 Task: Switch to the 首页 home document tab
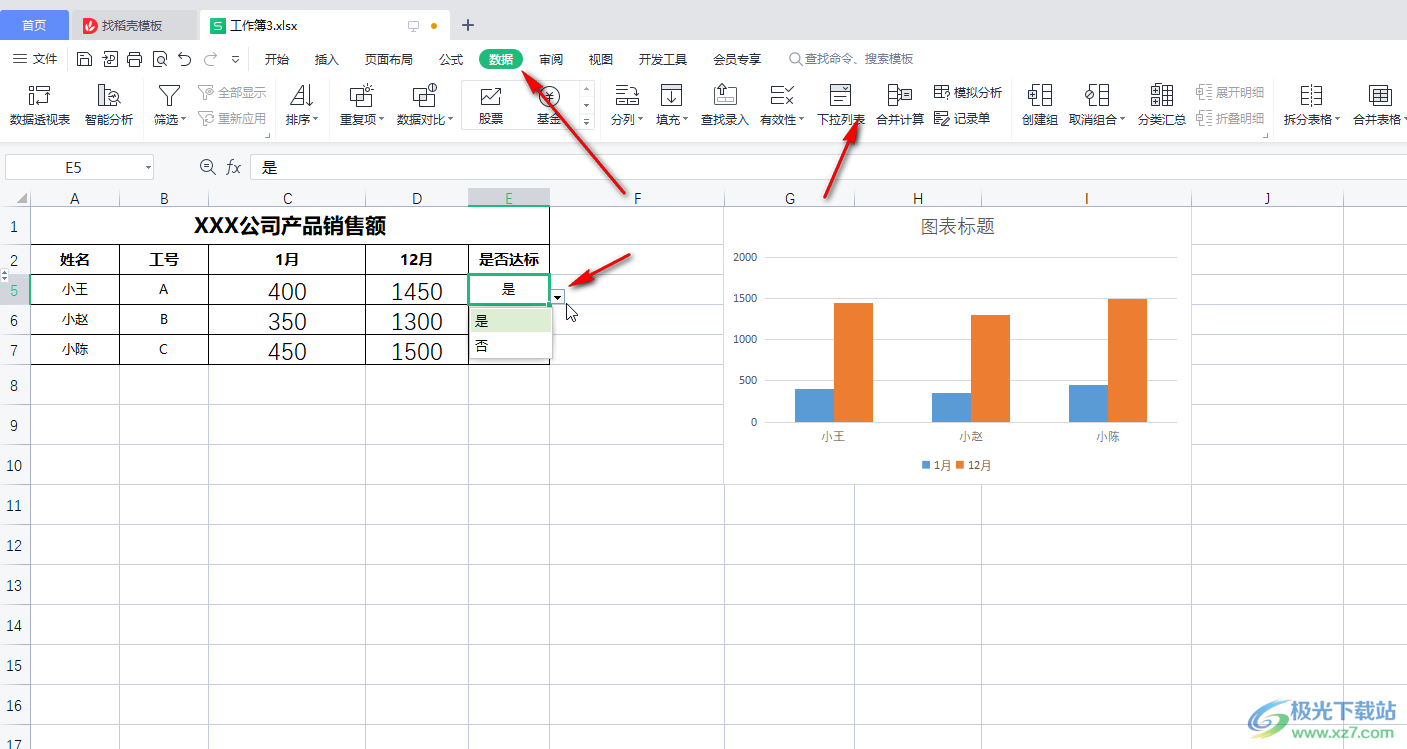tap(34, 25)
